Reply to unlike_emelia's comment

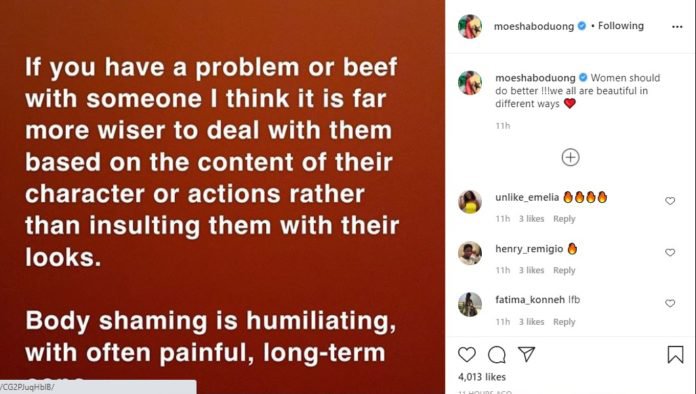(x=564, y=219)
